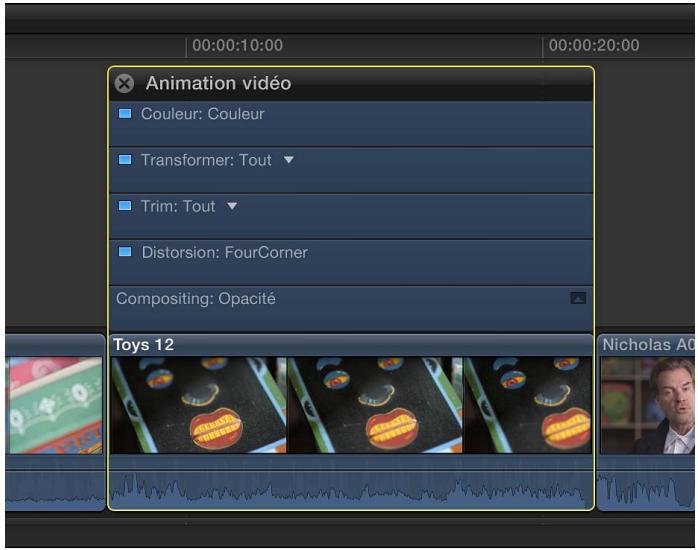This screenshot has width=698, height=550.
Task: Click the 00:00:20:00 ruler timecode
Action: (594, 45)
